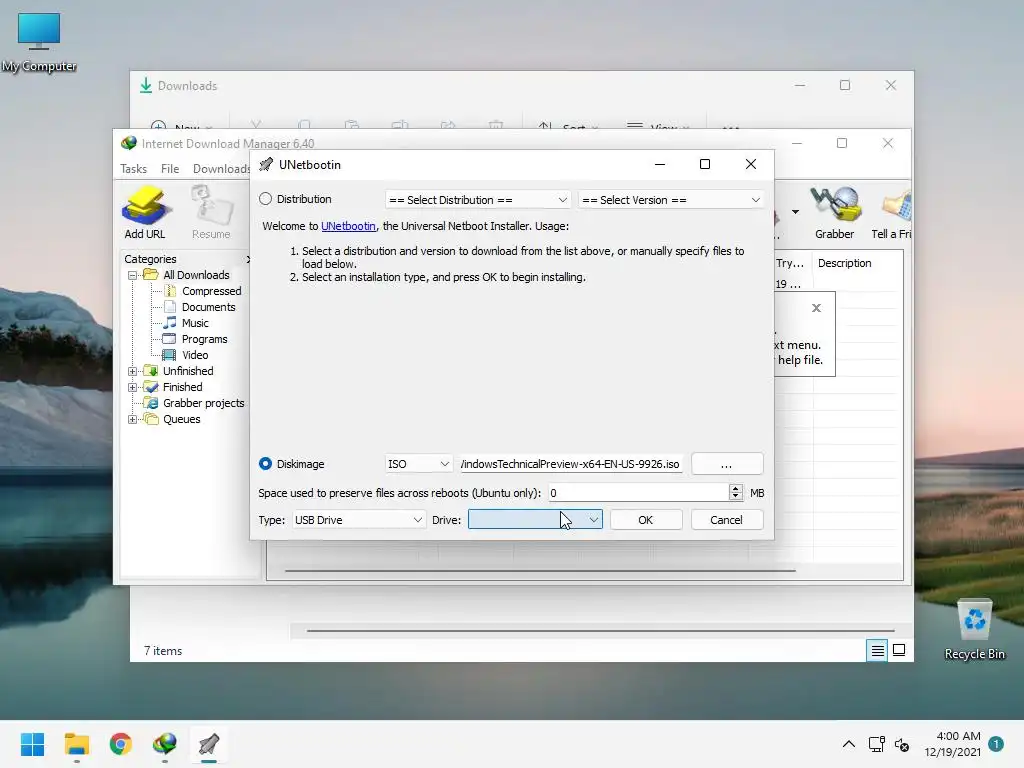Expand the Finished category tree node
The height and width of the screenshot is (768, 1024).
(133, 387)
